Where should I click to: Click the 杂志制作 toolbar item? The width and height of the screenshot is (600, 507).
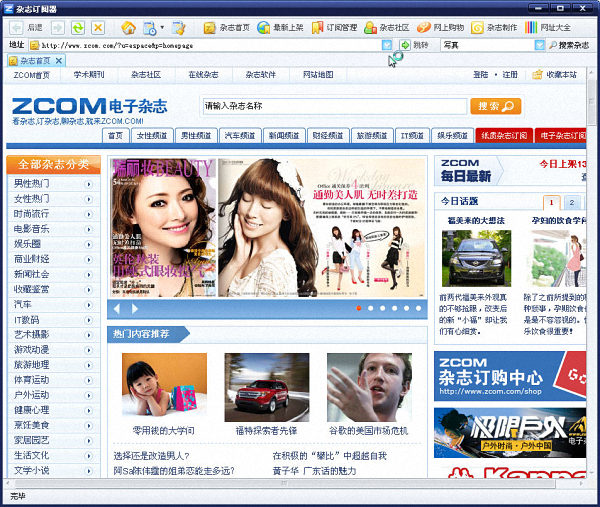pos(494,27)
